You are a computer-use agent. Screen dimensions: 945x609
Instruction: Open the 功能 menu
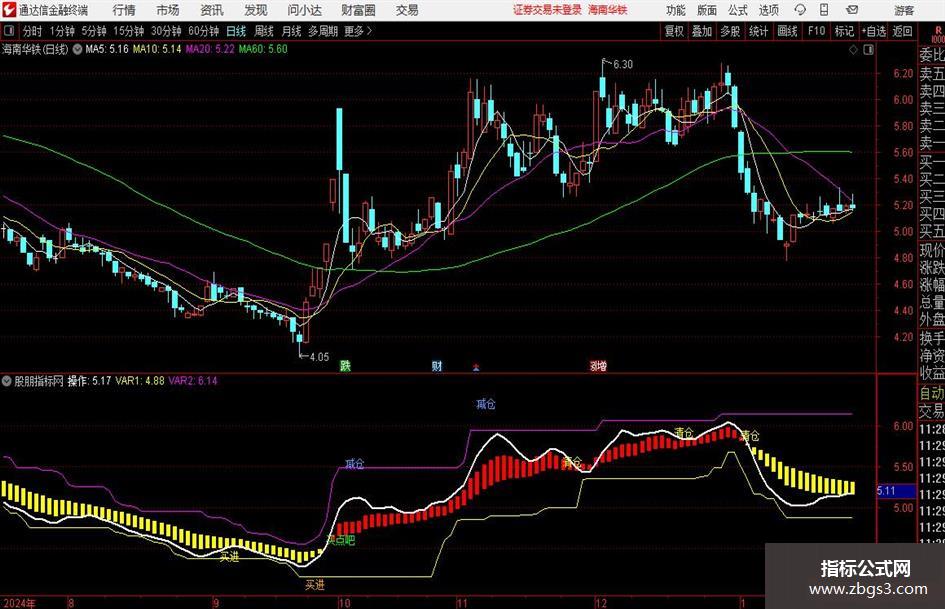tap(676, 10)
